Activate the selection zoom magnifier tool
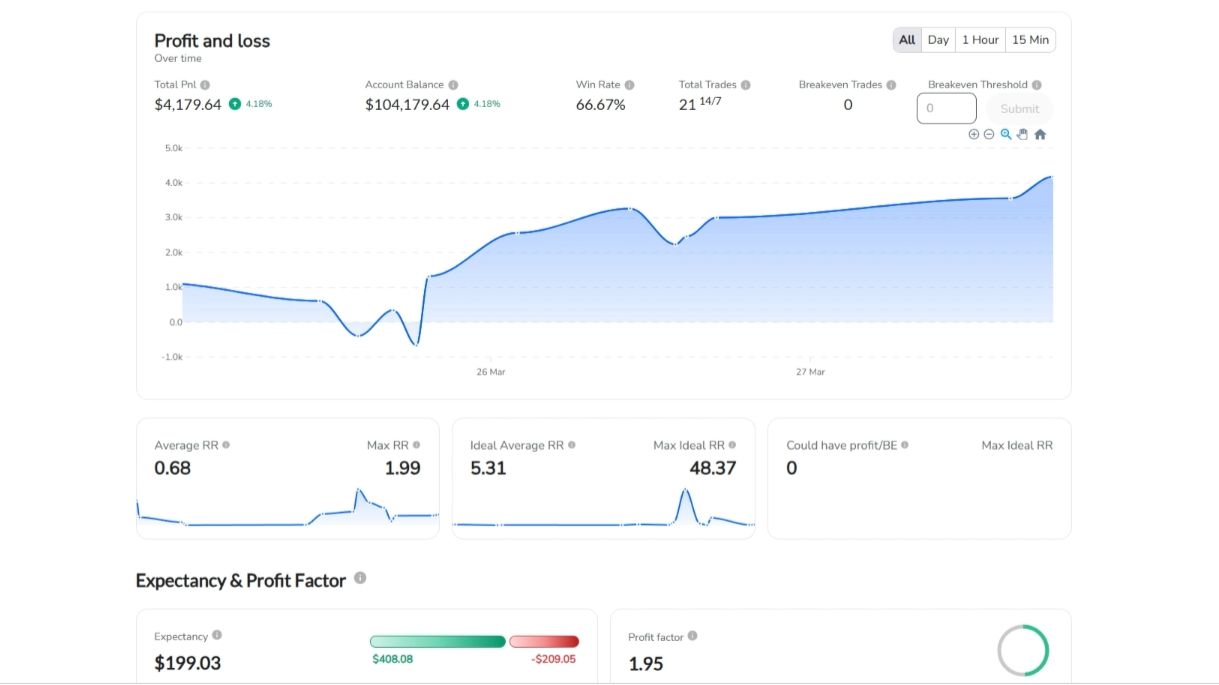Viewport: 1219px width, 685px height. coord(1006,134)
